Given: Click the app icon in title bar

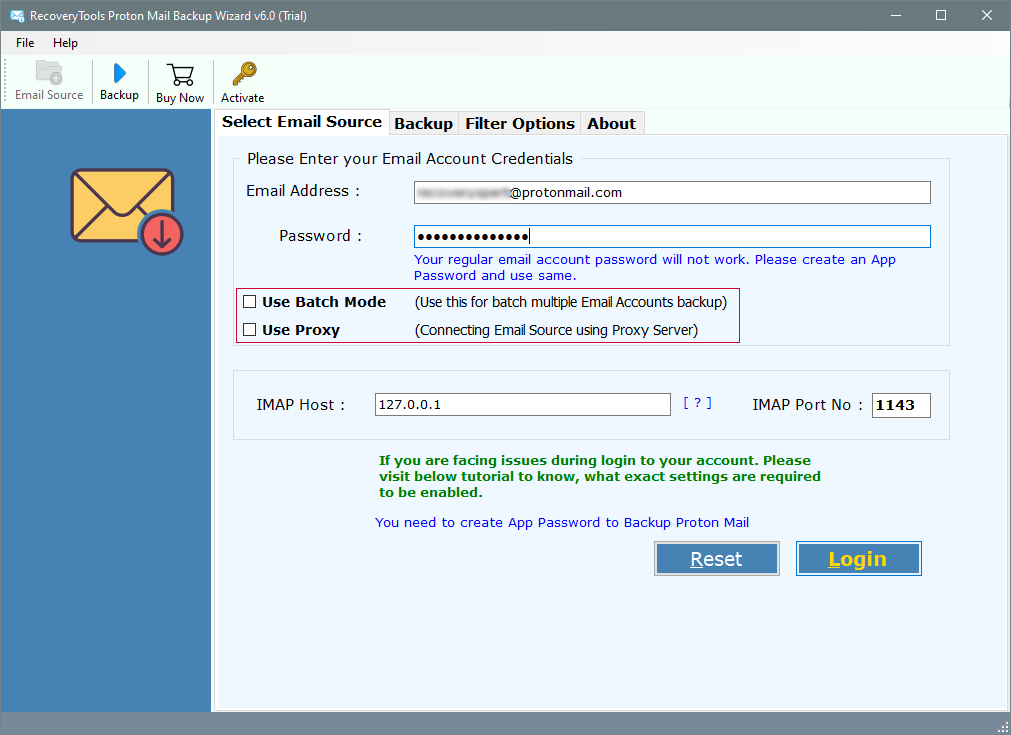Looking at the screenshot, I should (x=17, y=15).
